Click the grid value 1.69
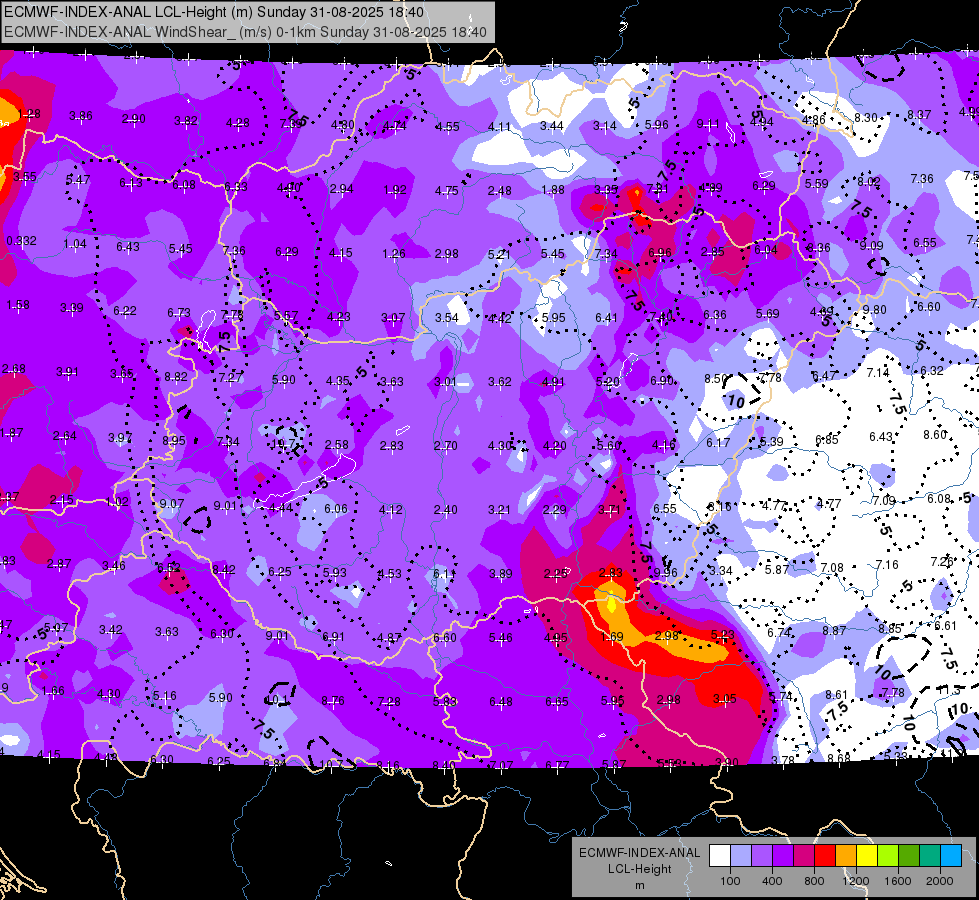The width and height of the screenshot is (979, 900). (x=611, y=636)
